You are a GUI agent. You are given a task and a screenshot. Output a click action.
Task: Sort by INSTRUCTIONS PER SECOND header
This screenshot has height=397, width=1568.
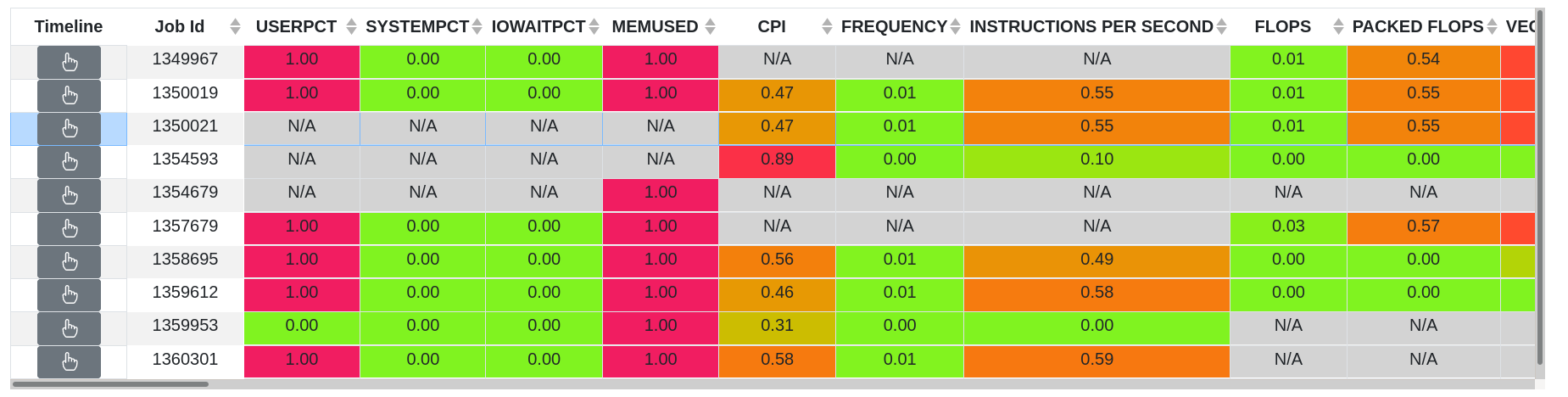[1091, 27]
